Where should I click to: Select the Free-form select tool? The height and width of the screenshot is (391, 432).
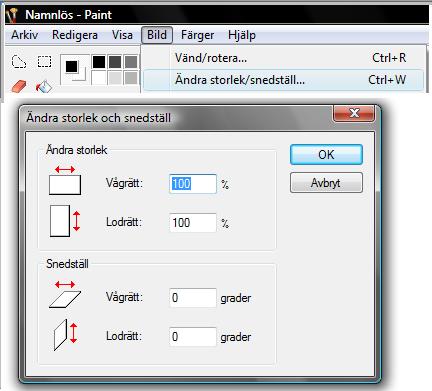pyautogui.click(x=19, y=62)
